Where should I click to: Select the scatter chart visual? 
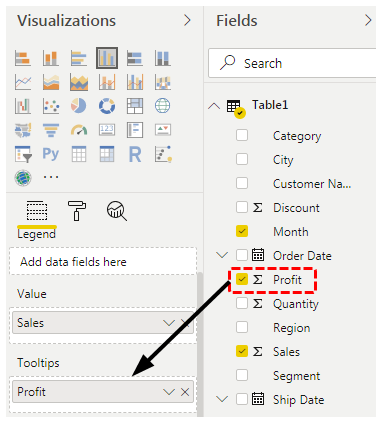pos(51,106)
